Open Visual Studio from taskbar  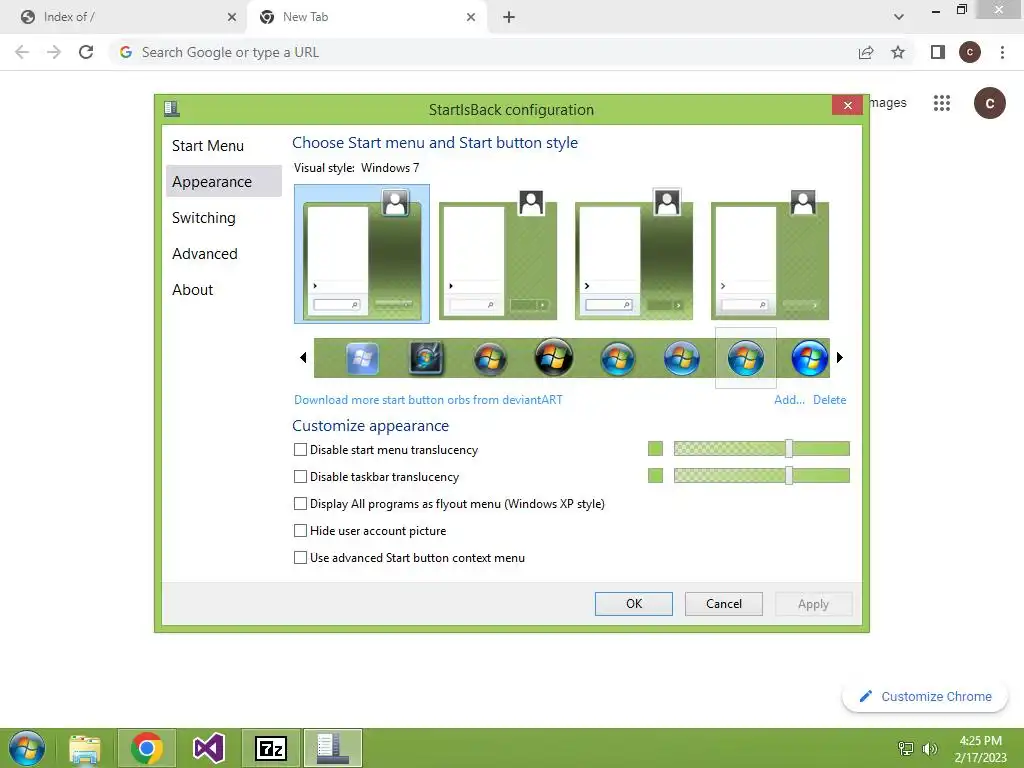pos(209,748)
